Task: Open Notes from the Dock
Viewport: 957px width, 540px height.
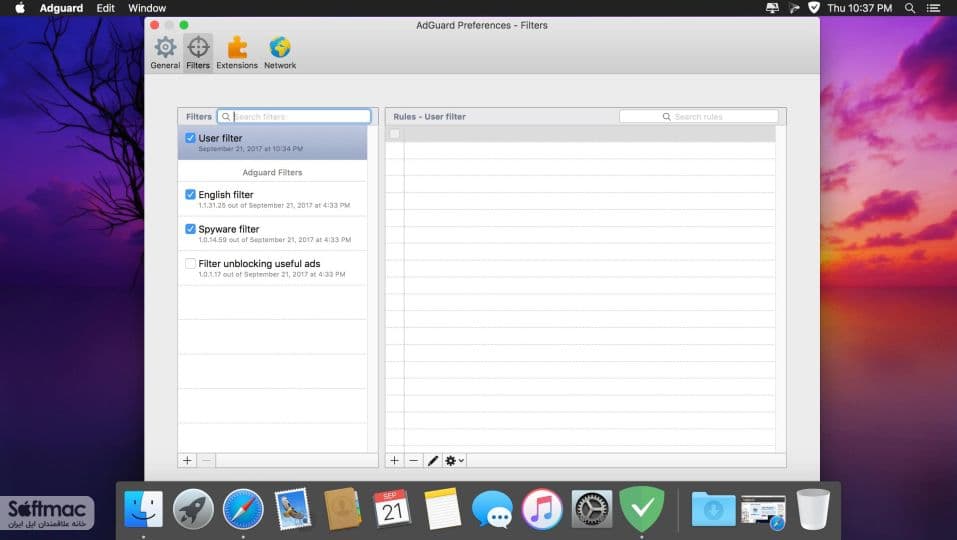Action: point(442,509)
